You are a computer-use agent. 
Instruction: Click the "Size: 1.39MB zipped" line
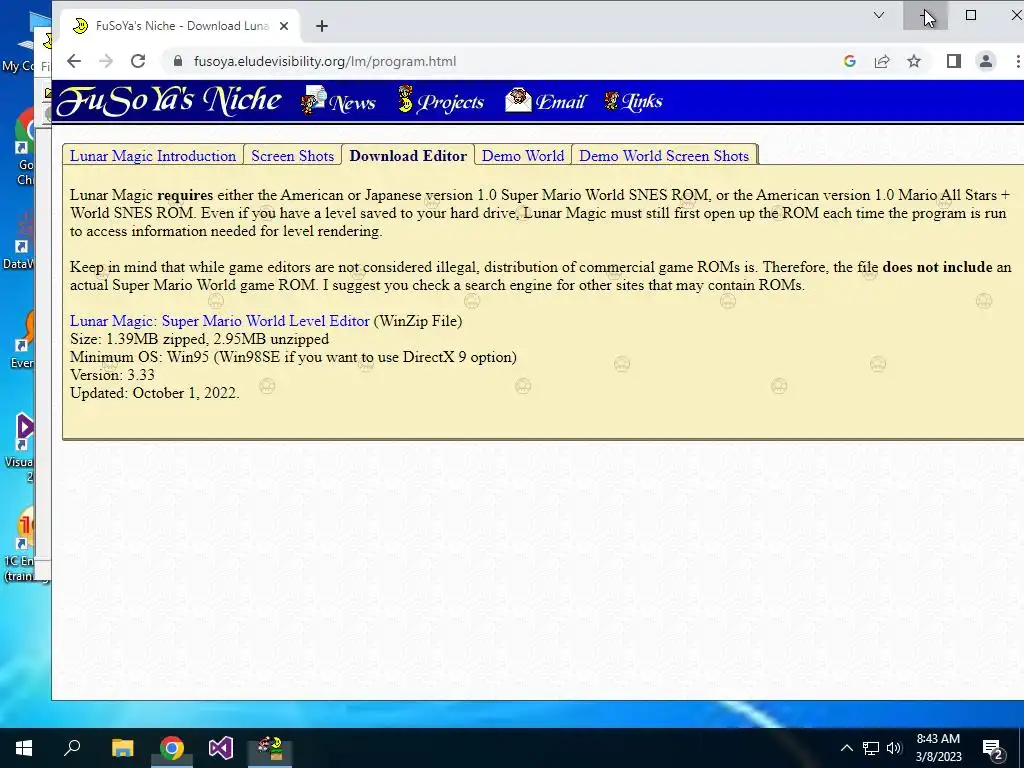point(199,339)
